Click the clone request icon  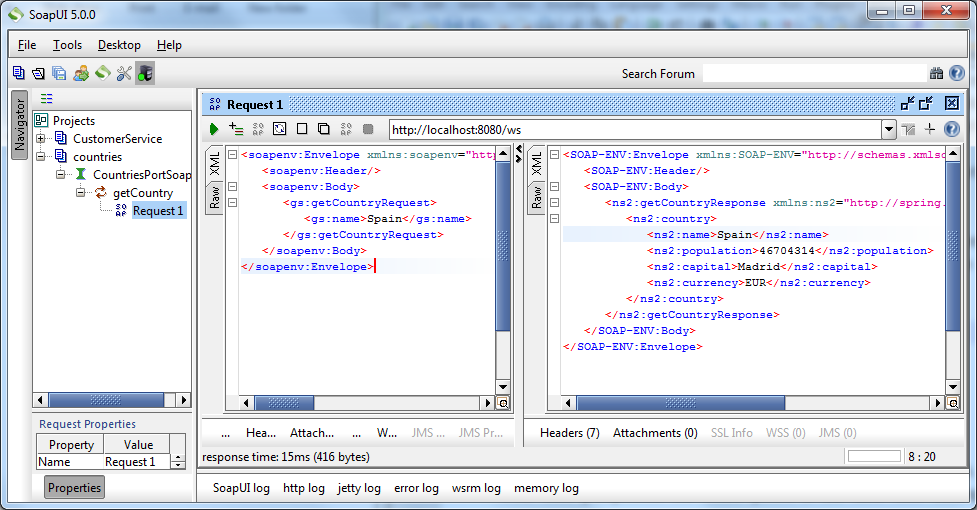click(x=324, y=129)
